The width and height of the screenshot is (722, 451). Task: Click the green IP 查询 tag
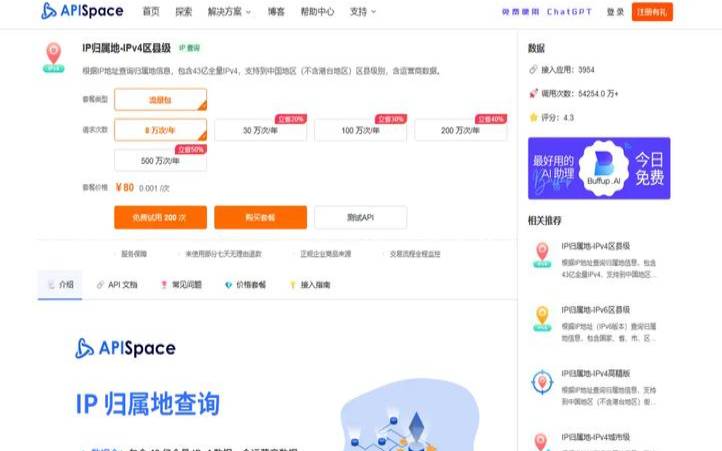[189, 48]
